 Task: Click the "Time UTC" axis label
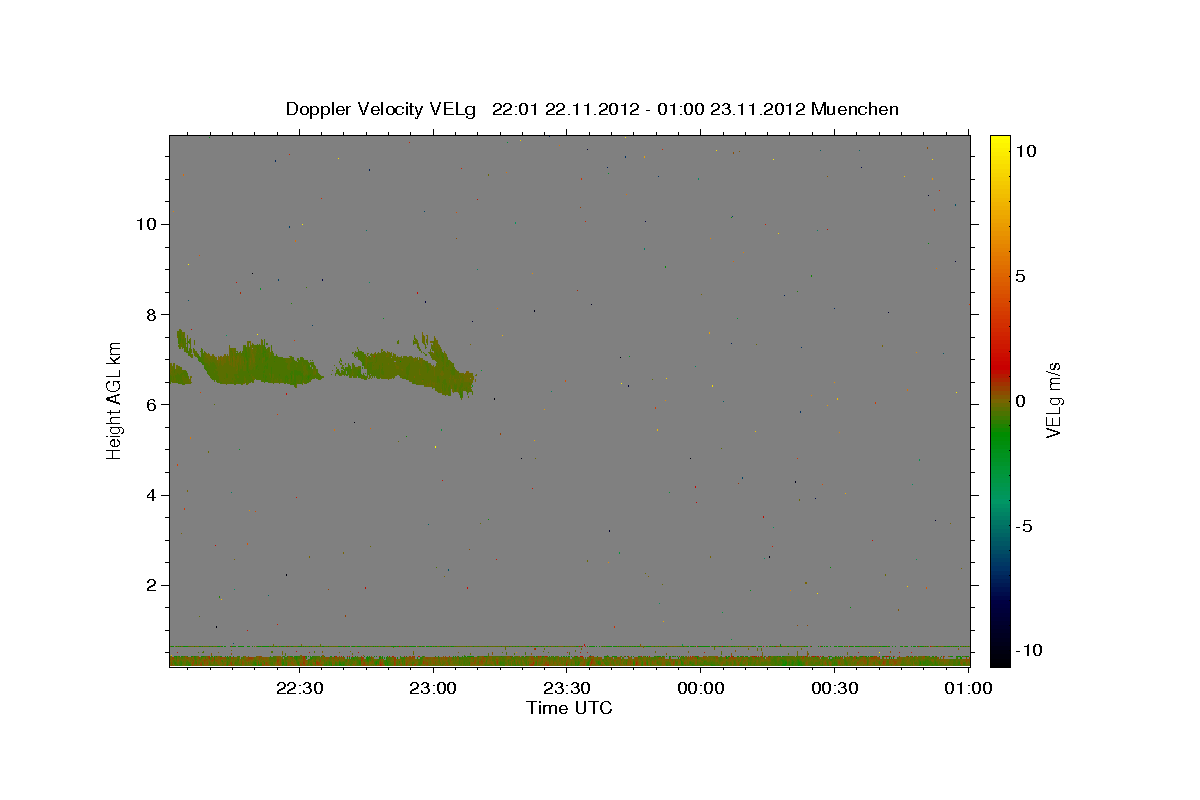pyautogui.click(x=569, y=708)
